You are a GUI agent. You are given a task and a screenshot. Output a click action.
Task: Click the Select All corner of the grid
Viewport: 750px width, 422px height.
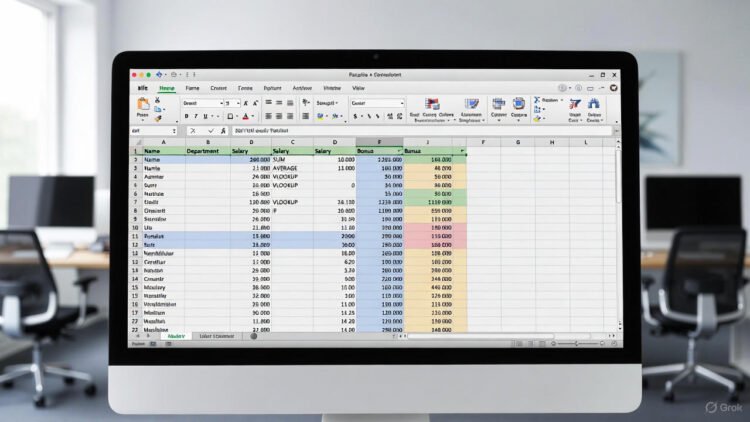[136, 142]
